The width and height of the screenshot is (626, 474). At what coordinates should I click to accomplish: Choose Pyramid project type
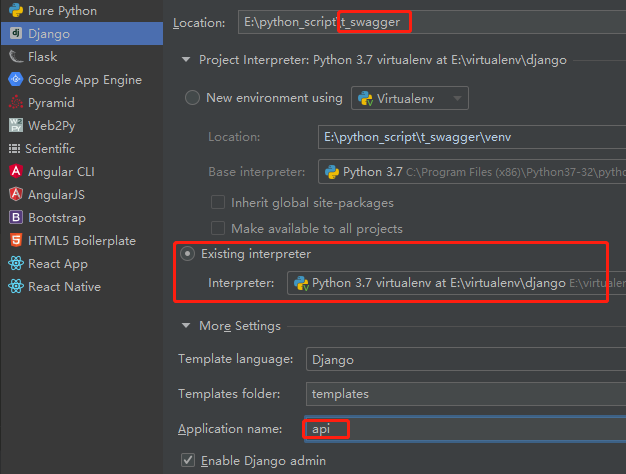pos(51,103)
